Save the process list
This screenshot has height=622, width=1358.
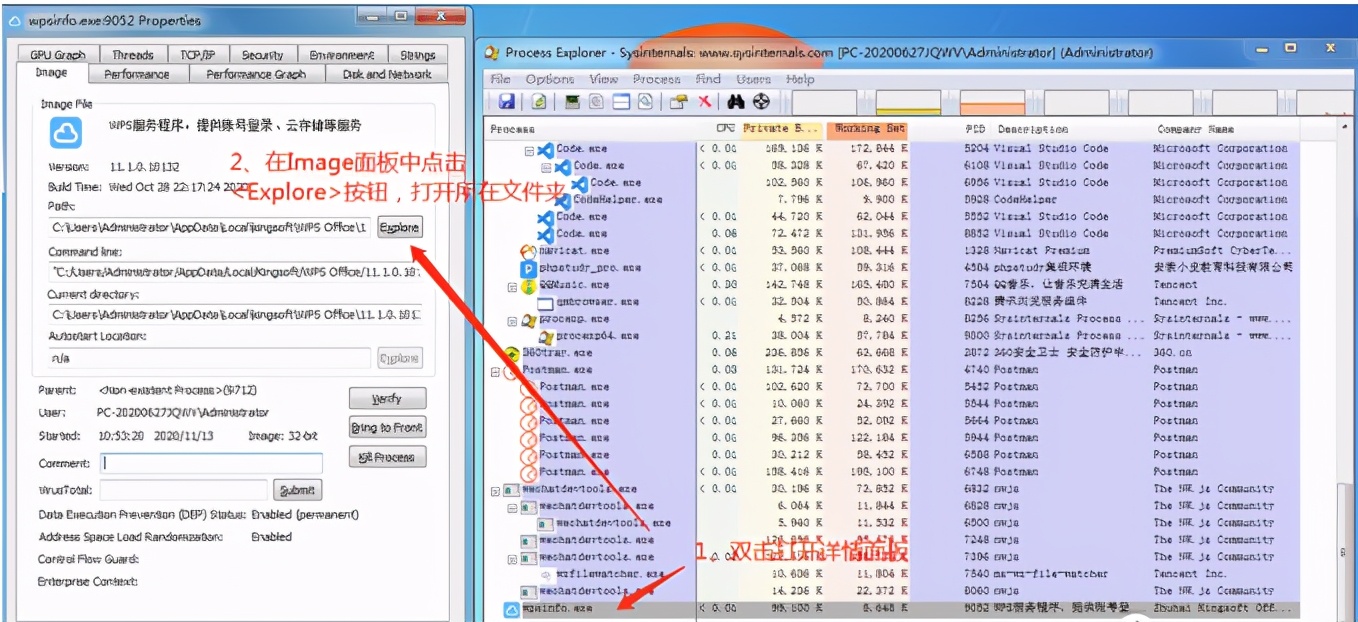point(508,101)
